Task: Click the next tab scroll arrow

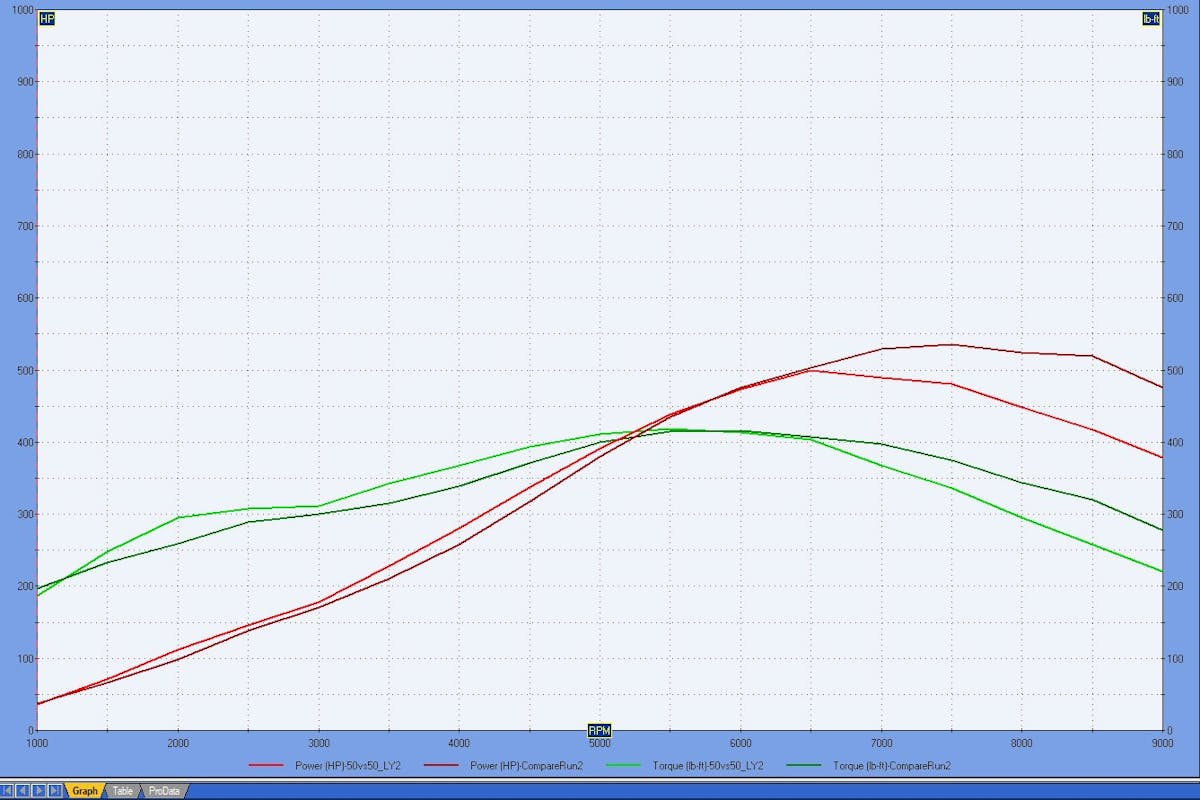Action: pos(39,790)
